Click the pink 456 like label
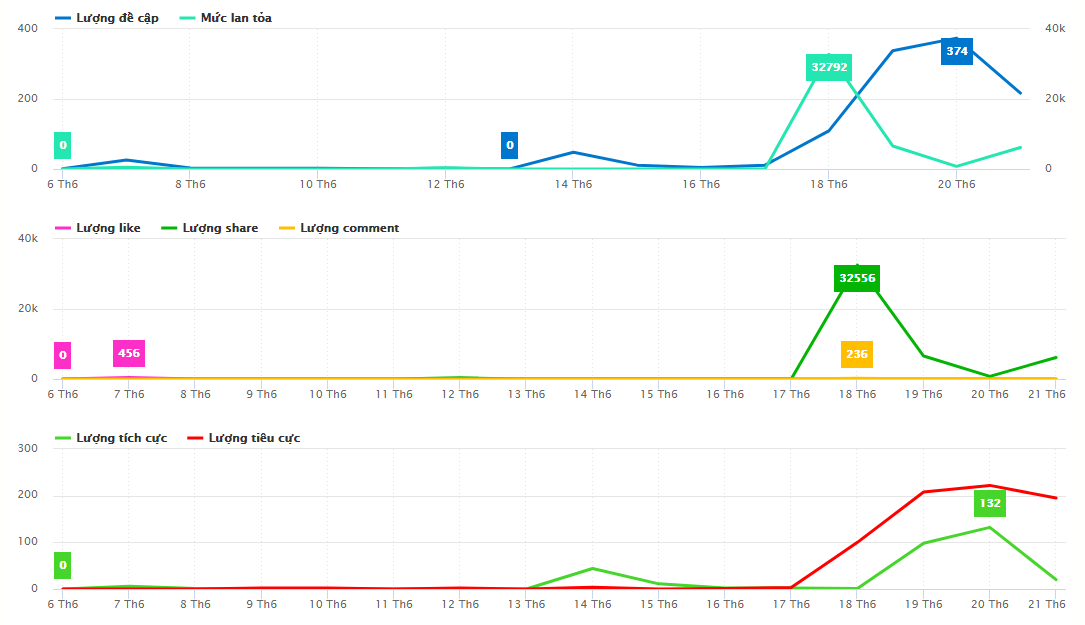This screenshot has height=625, width=1085. click(129, 353)
